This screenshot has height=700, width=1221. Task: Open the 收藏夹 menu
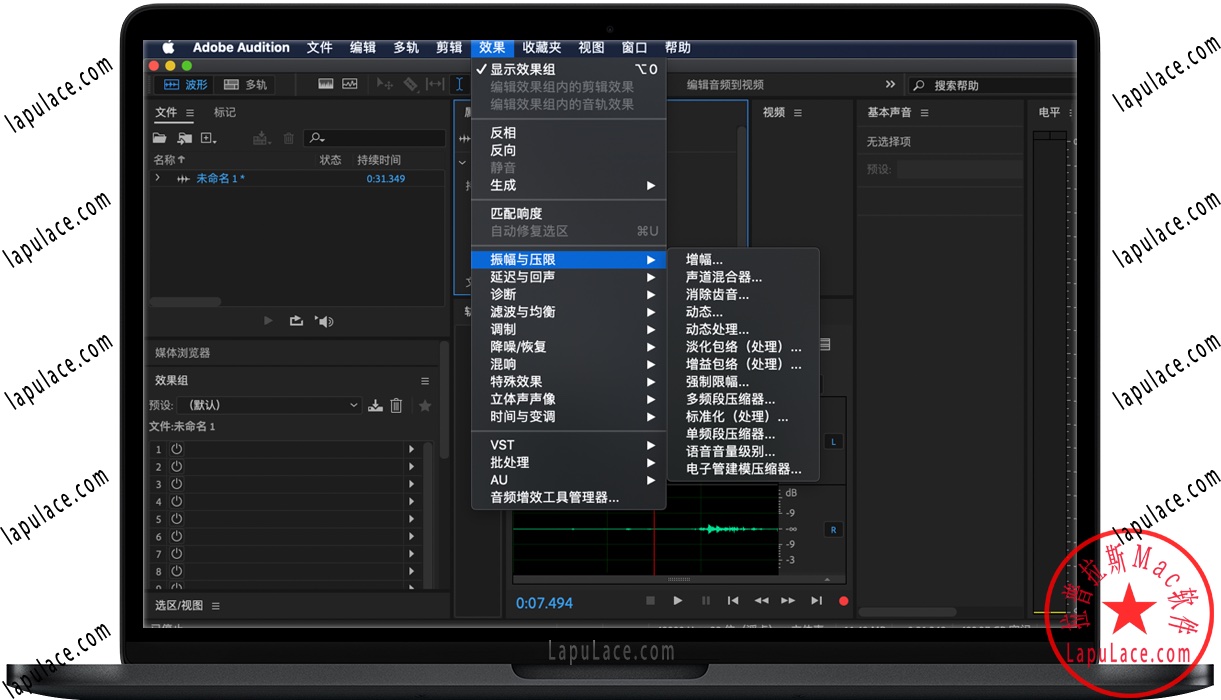pyautogui.click(x=541, y=47)
